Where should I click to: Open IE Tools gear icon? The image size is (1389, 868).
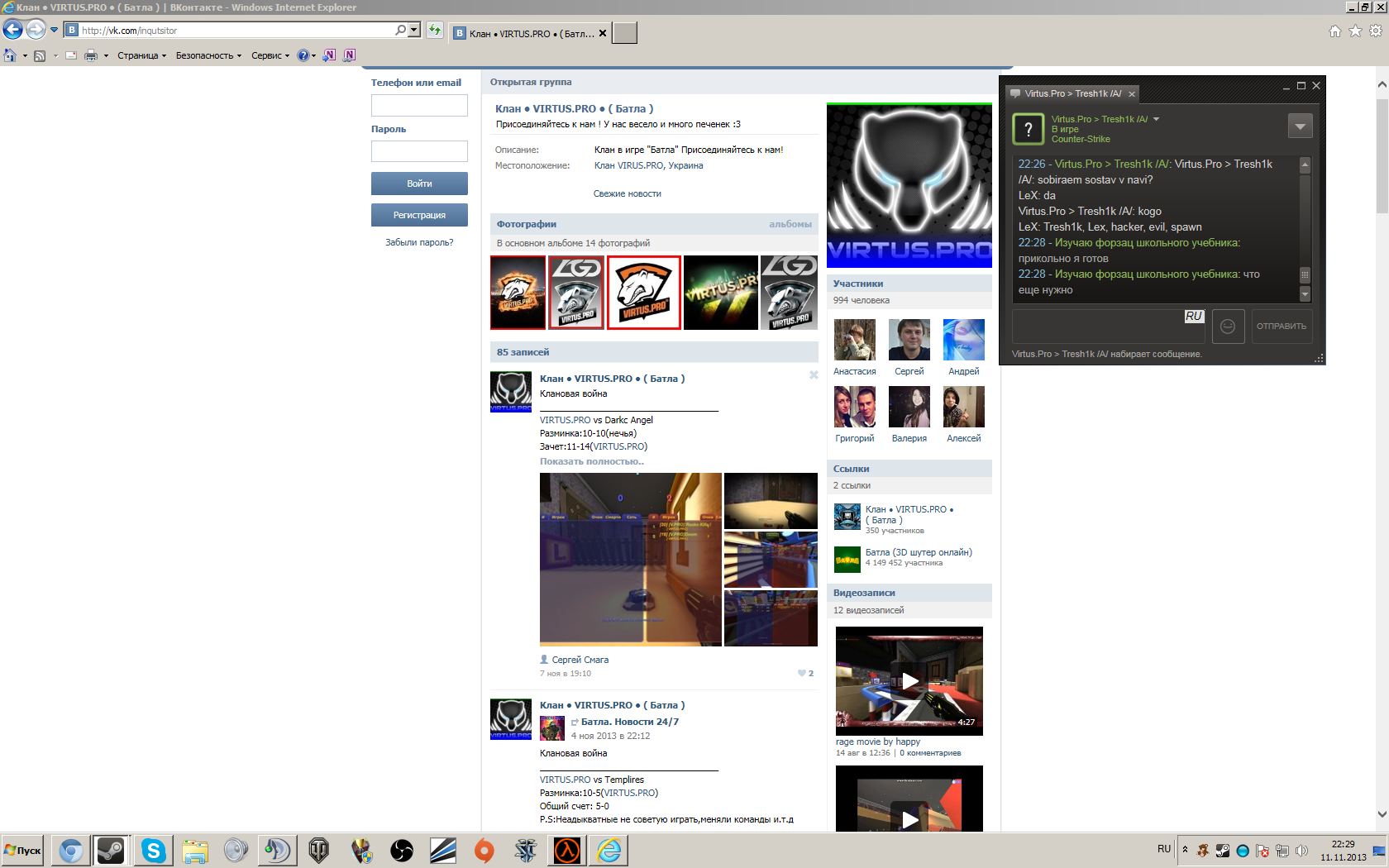click(x=1376, y=31)
